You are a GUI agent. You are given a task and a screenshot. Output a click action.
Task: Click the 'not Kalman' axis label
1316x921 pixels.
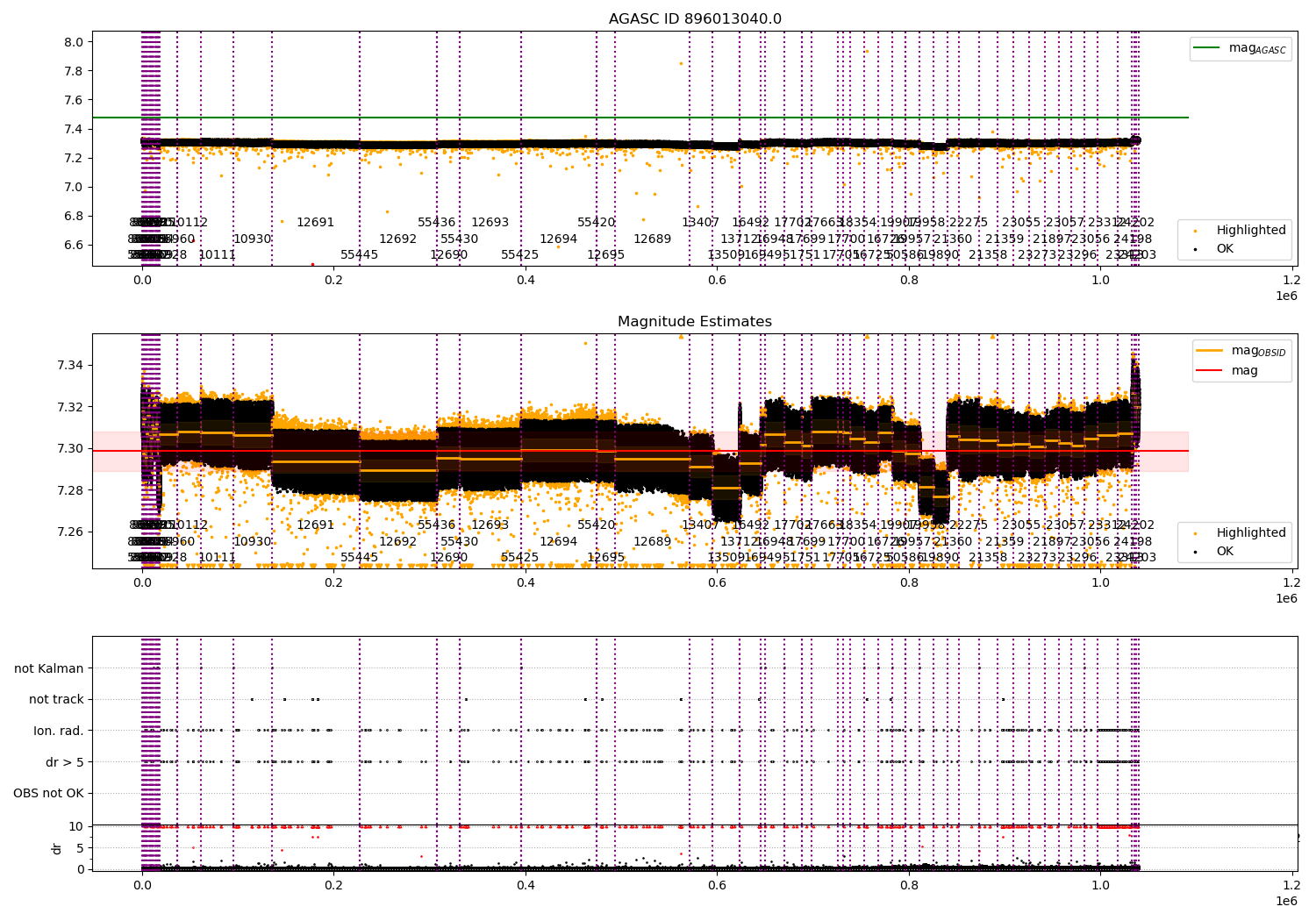coord(49,668)
